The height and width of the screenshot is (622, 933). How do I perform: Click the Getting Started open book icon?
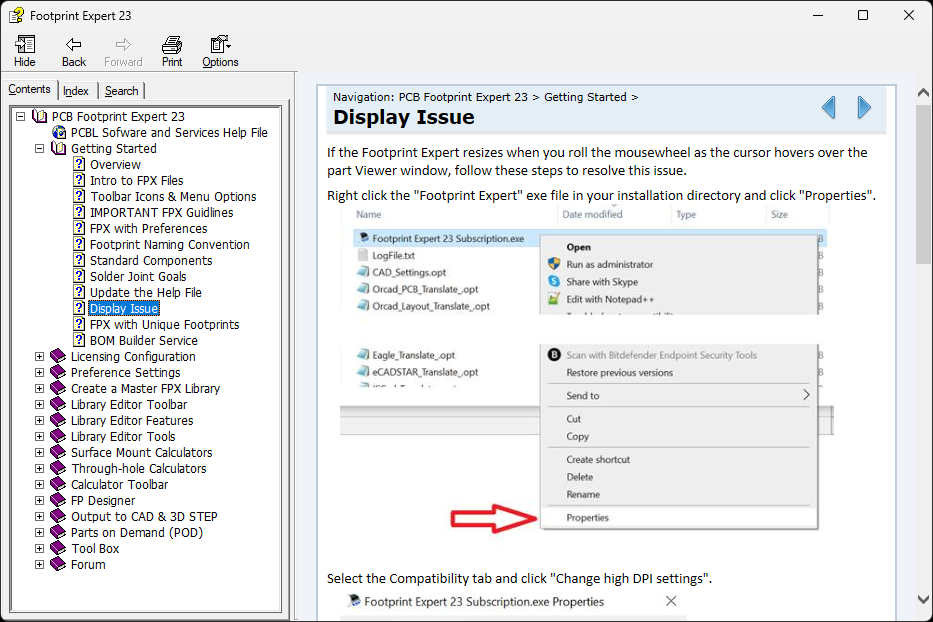[x=58, y=148]
